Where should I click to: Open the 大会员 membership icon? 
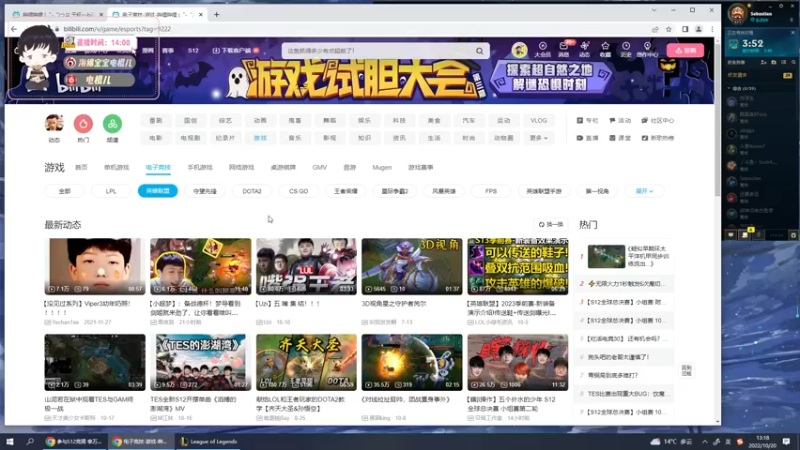point(542,49)
